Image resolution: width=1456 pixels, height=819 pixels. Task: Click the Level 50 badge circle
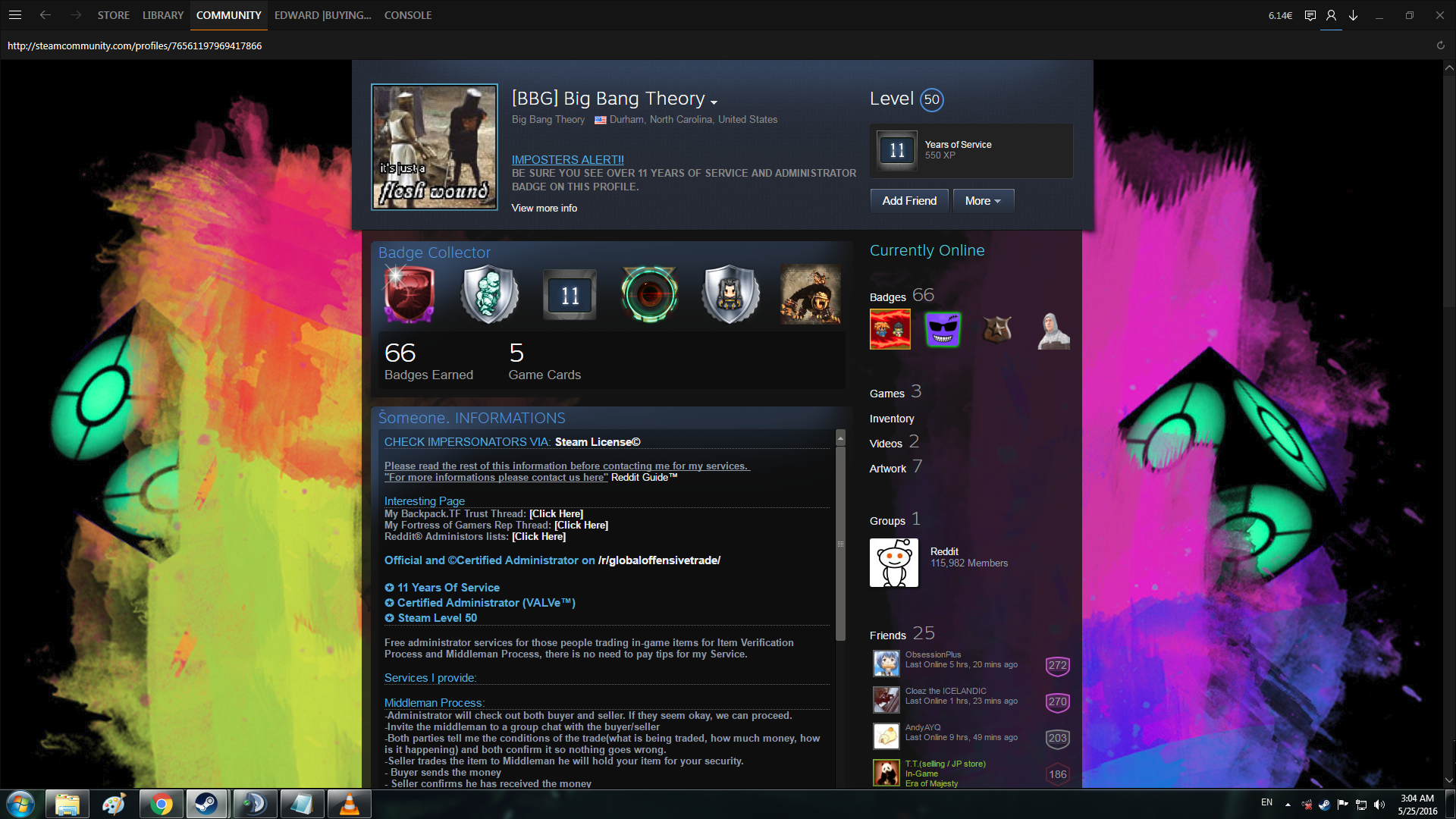(x=931, y=99)
